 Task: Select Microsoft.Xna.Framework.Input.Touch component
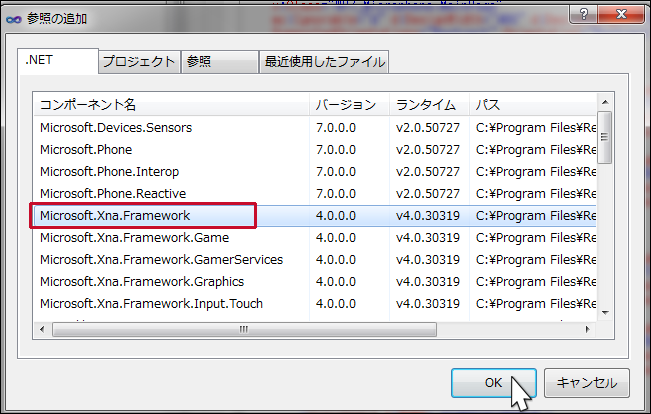(x=152, y=304)
